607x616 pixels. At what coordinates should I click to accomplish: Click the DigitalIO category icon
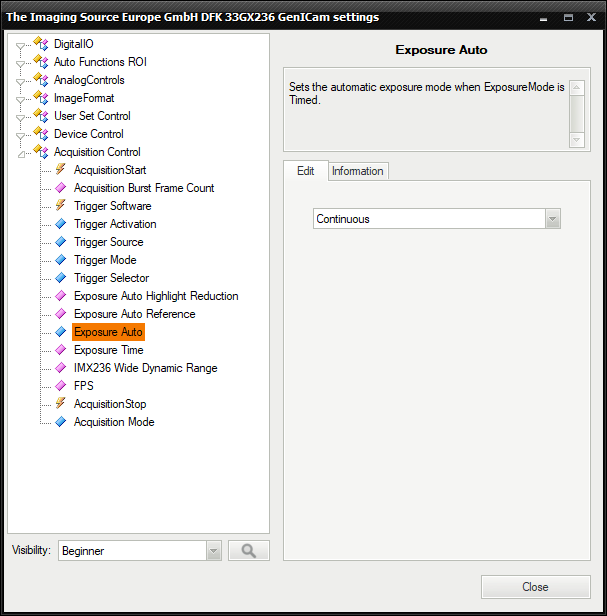click(x=41, y=43)
